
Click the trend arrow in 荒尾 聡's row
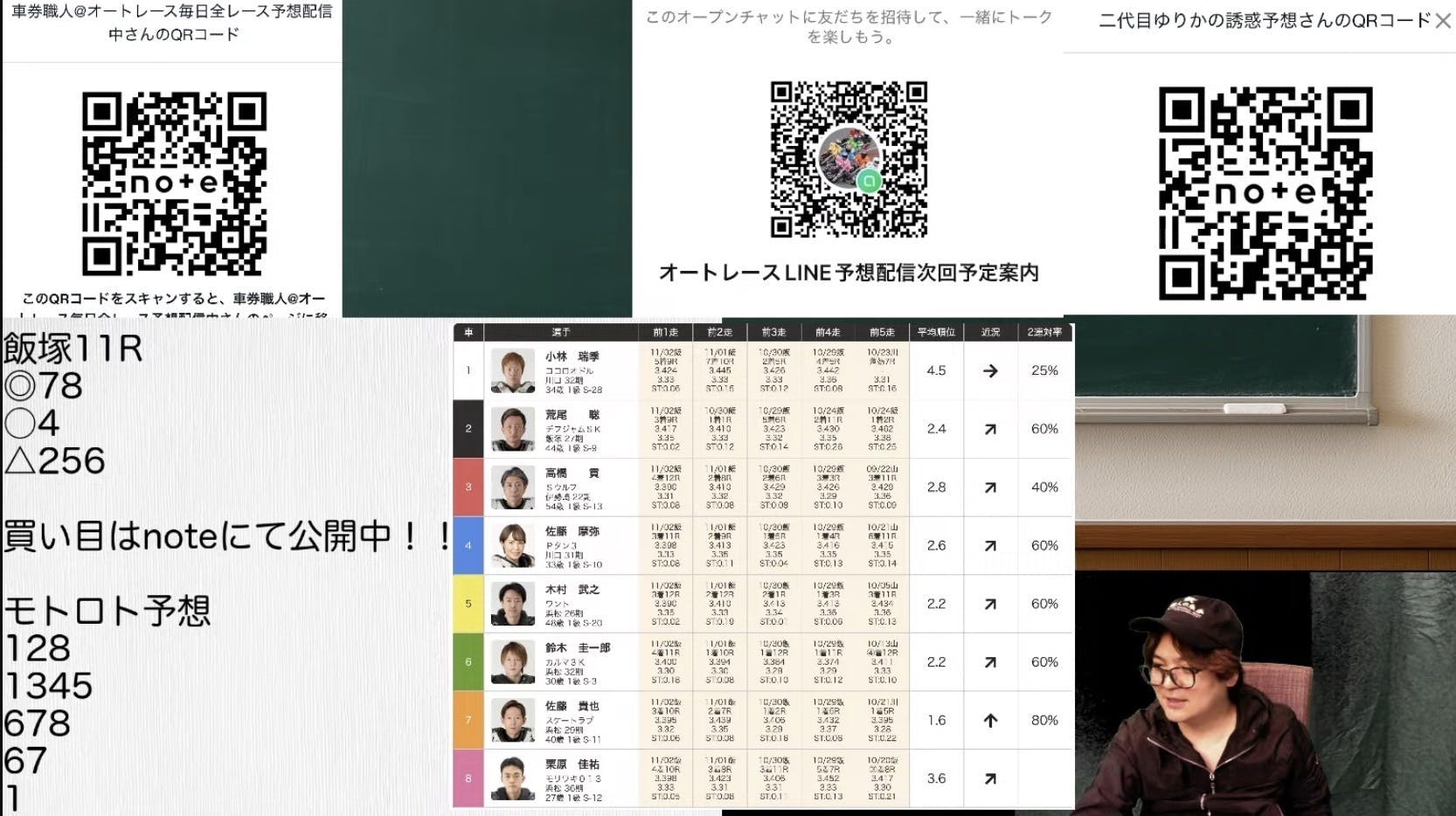(x=989, y=429)
